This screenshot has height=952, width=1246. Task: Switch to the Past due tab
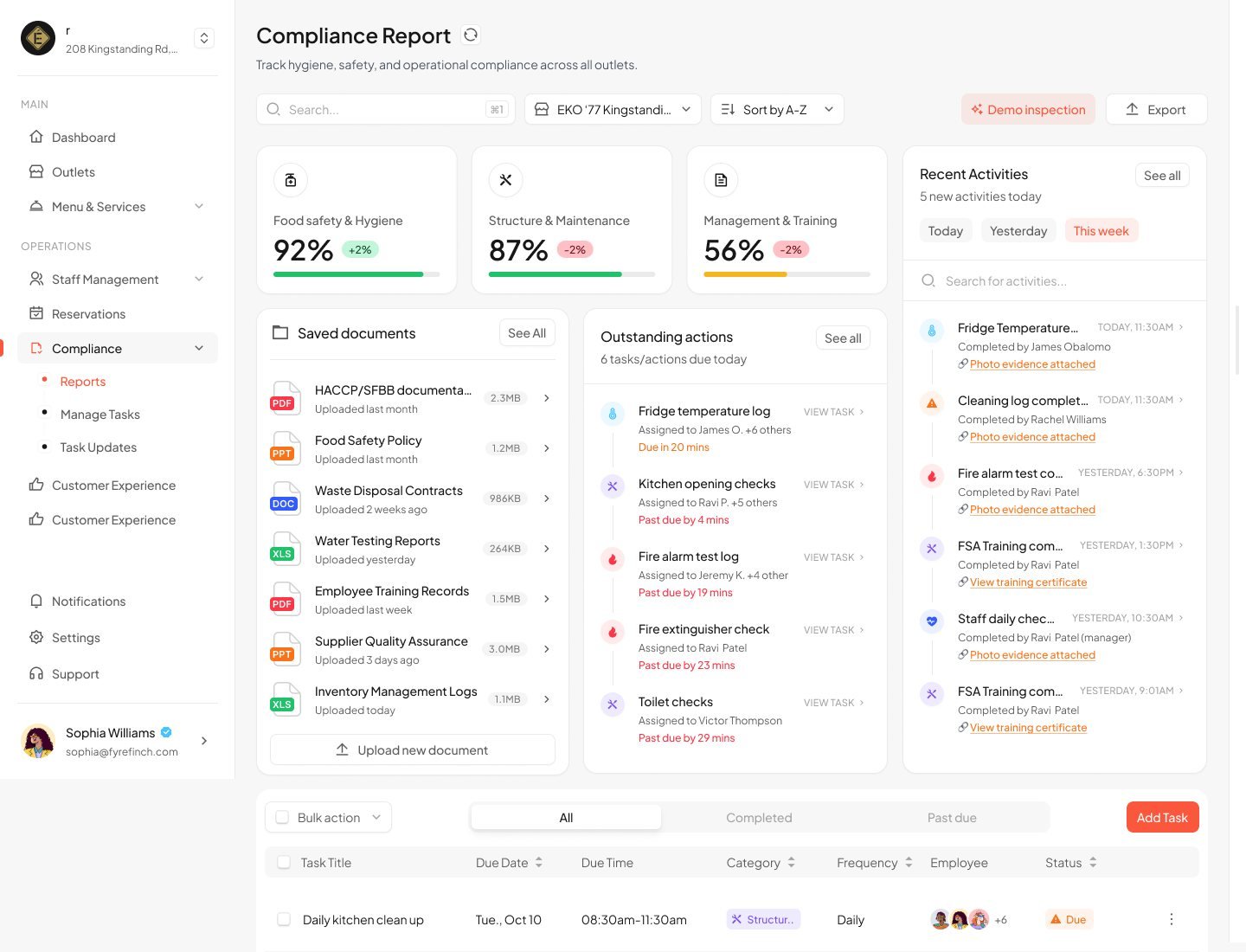(952, 817)
